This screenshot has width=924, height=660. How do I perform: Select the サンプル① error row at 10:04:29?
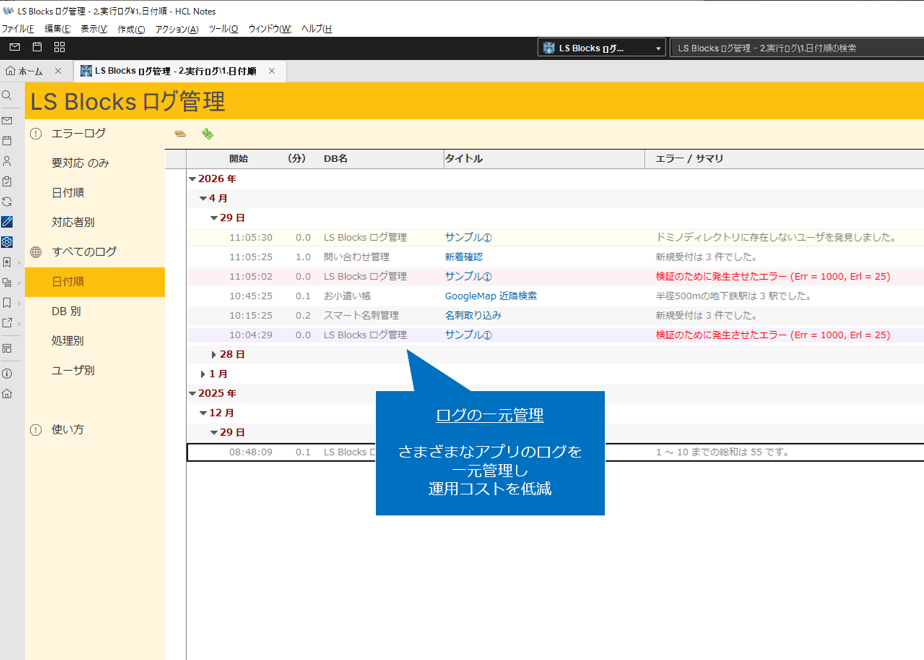point(555,335)
